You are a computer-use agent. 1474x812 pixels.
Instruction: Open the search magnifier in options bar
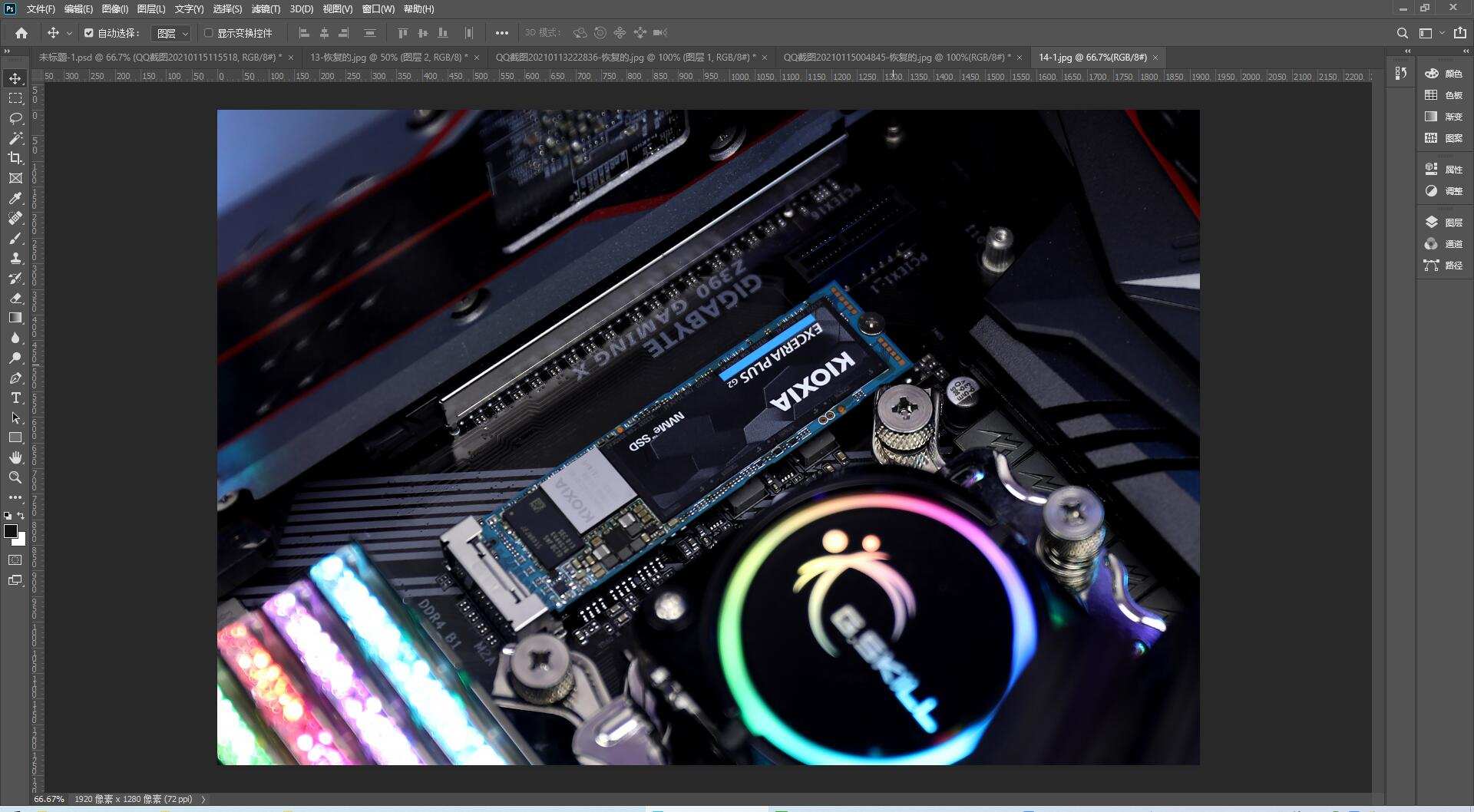1403,33
